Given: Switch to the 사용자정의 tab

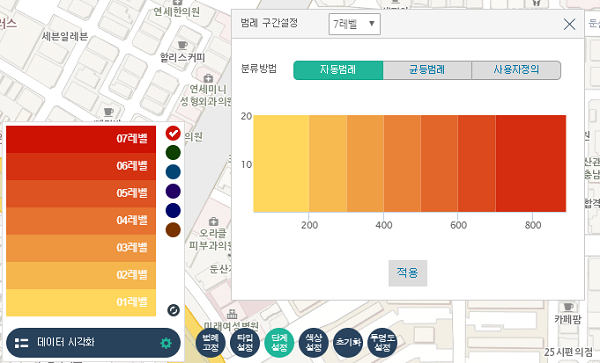Looking at the screenshot, I should [516, 70].
